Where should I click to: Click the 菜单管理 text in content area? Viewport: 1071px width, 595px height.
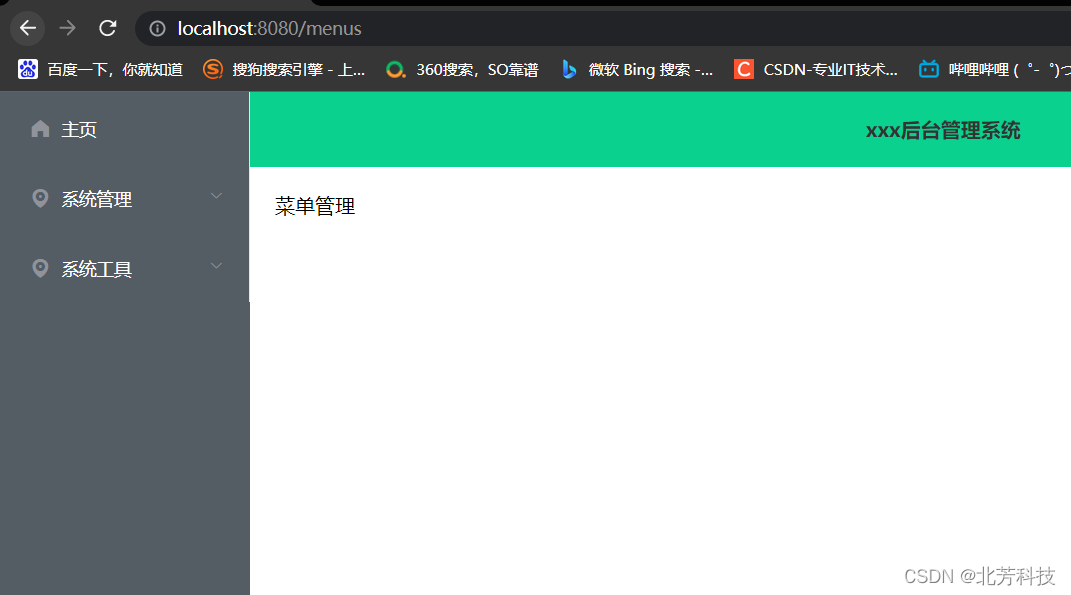(314, 206)
